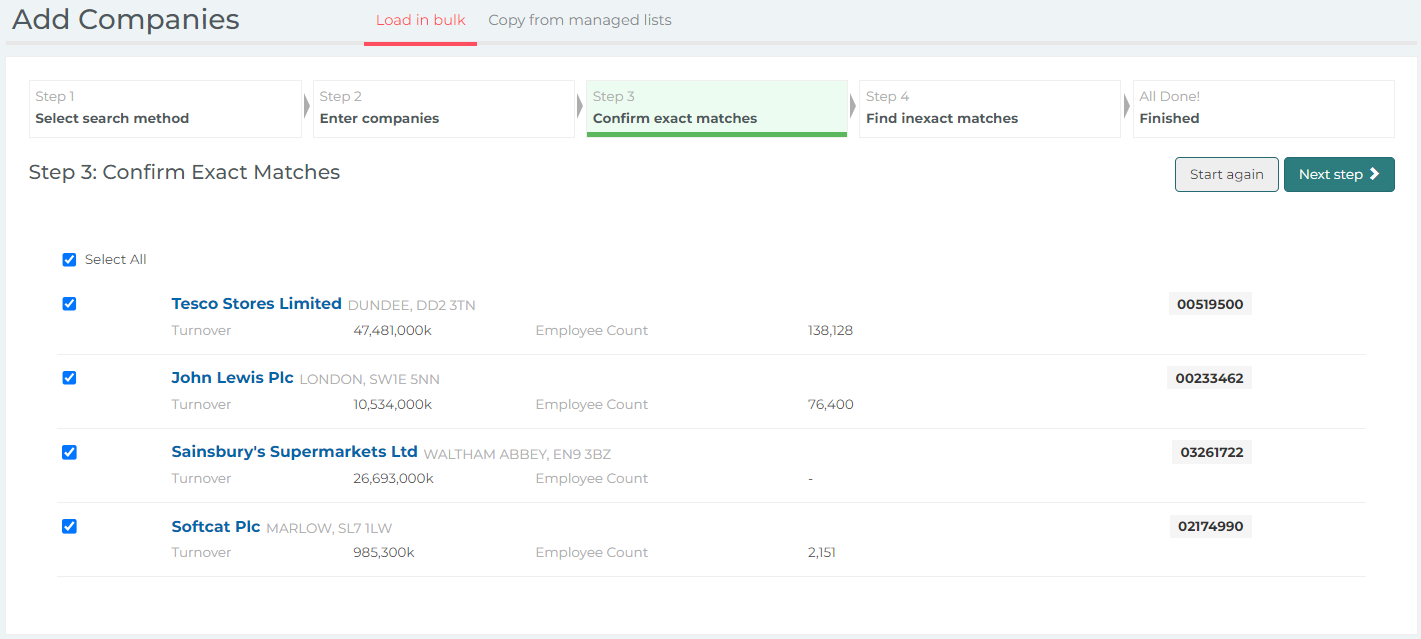Viewport: 1421px width, 639px height.
Task: Open Softcat Plc company link
Action: [215, 526]
